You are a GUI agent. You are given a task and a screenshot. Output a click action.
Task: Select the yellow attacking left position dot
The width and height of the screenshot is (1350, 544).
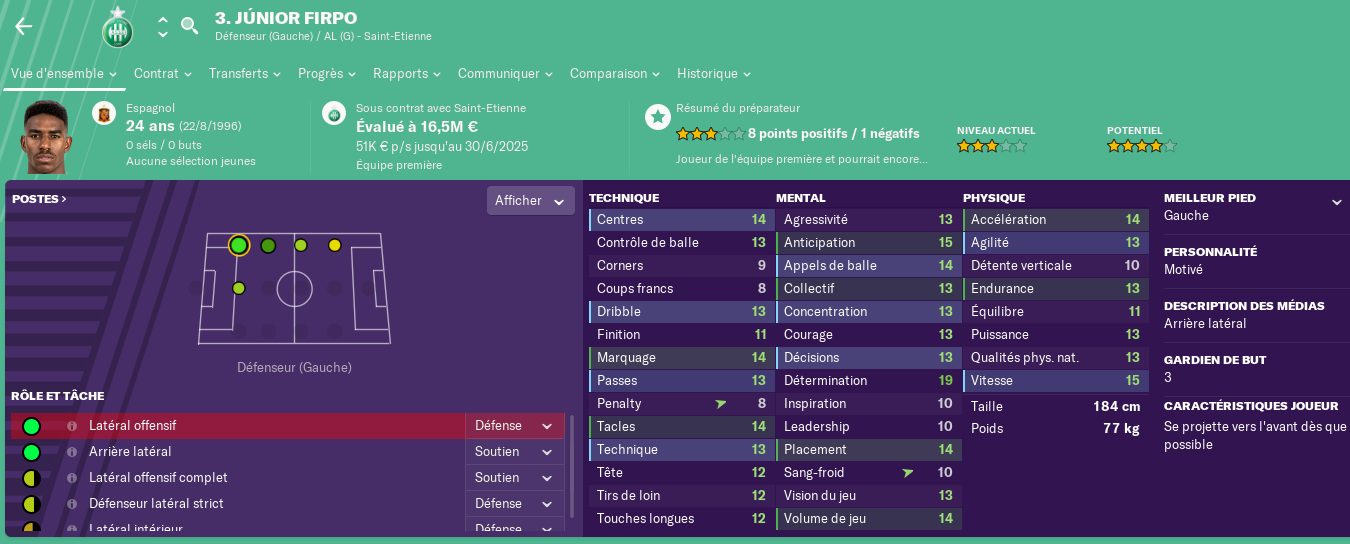pyautogui.click(x=334, y=245)
